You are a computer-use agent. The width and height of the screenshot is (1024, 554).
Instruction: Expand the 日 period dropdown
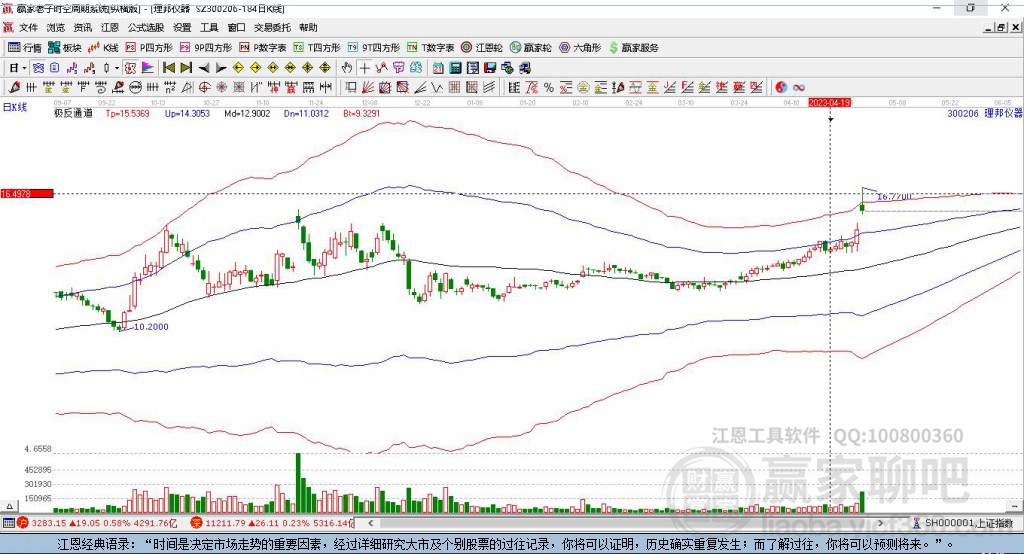(24, 68)
